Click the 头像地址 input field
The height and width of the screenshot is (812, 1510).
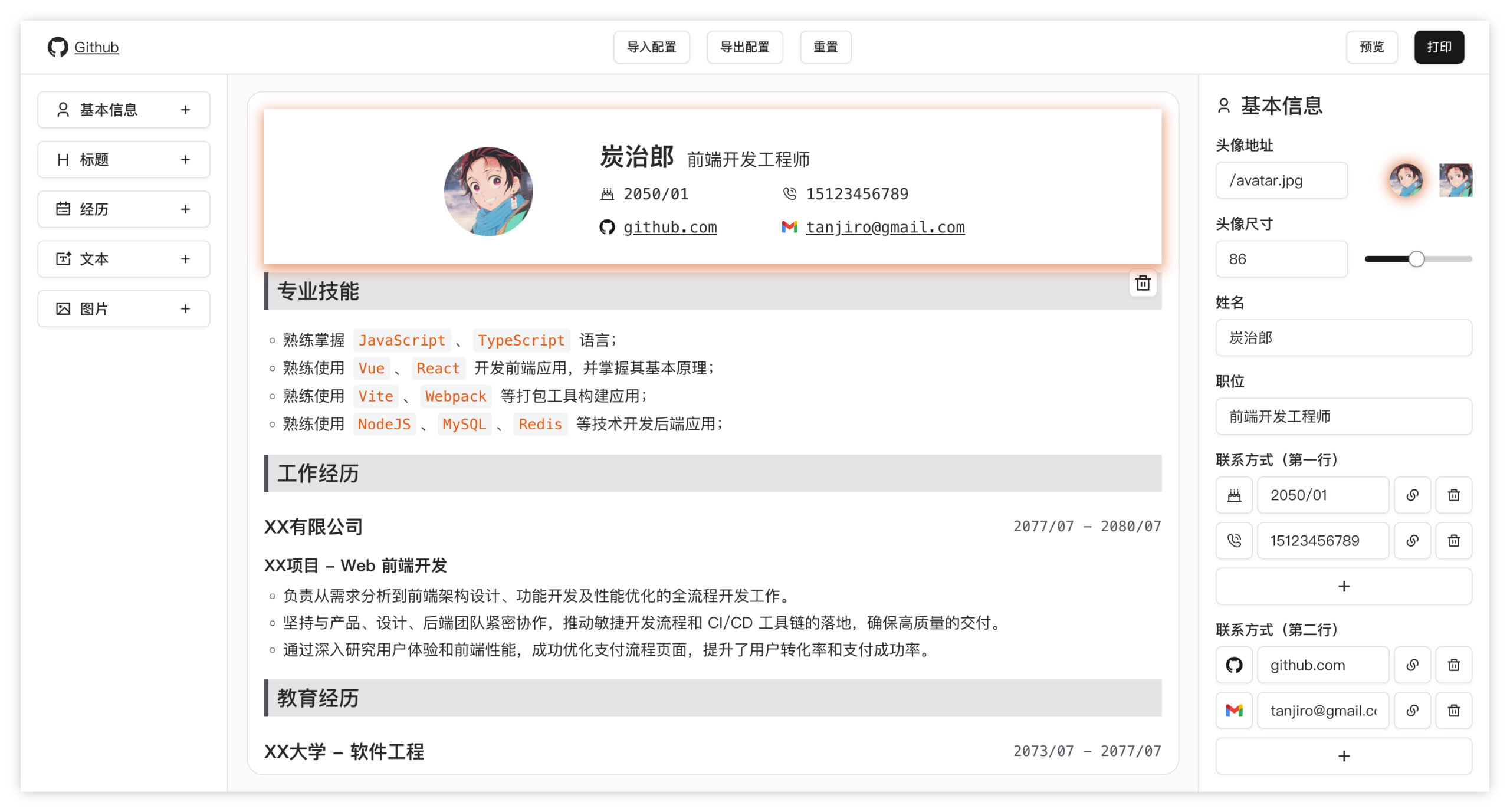(1281, 180)
